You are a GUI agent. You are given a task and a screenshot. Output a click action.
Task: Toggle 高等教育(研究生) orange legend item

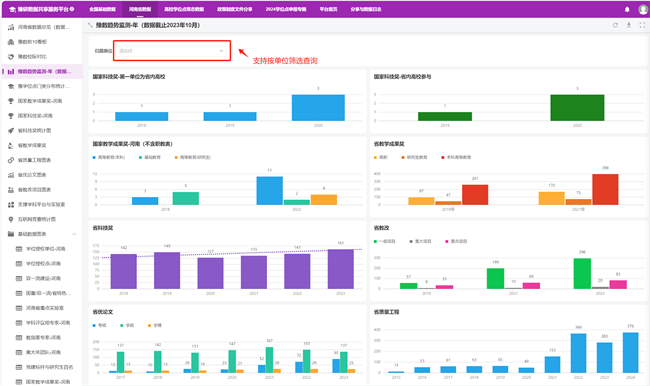tap(193, 158)
